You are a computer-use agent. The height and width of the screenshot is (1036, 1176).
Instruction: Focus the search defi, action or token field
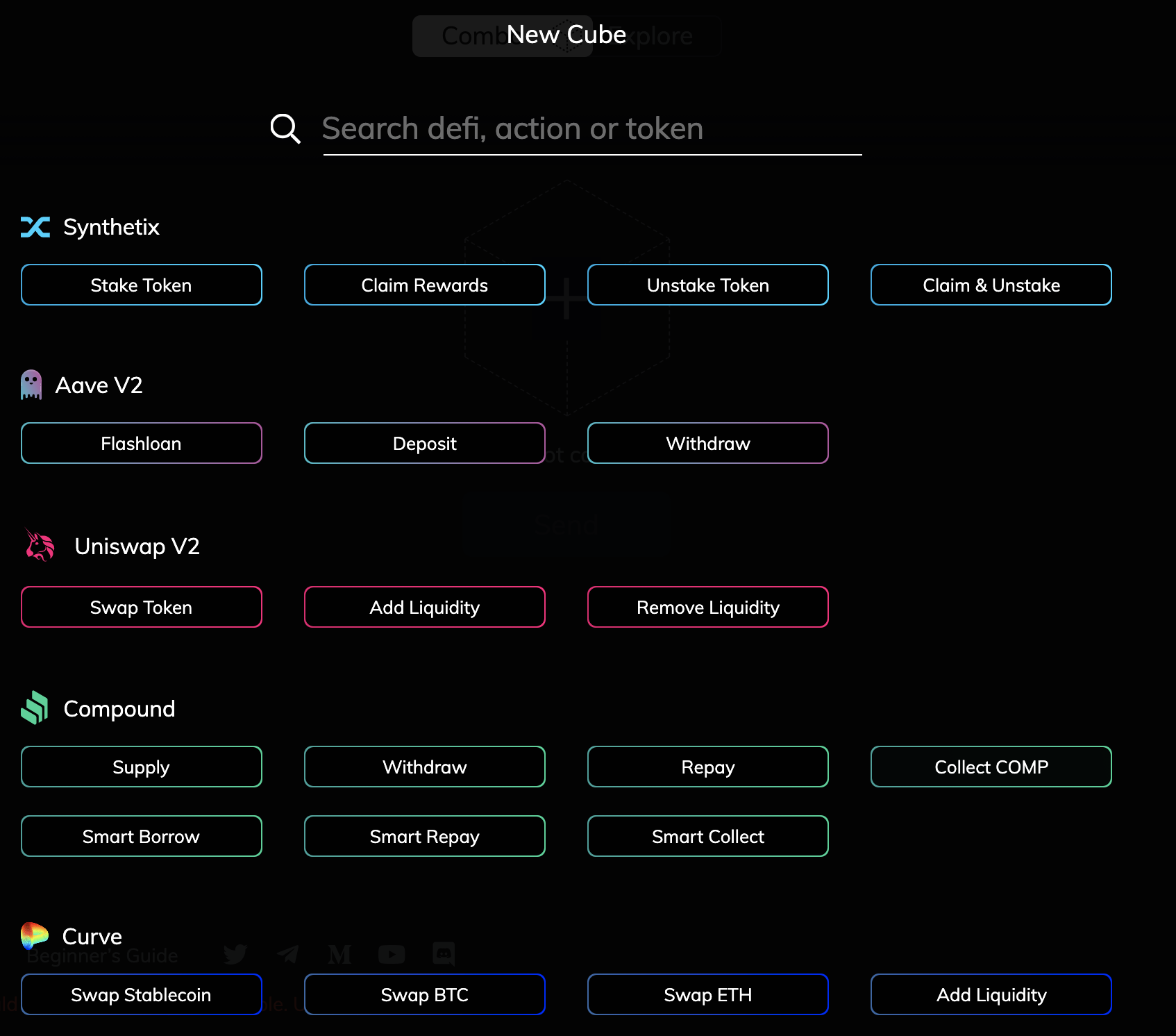[591, 129]
